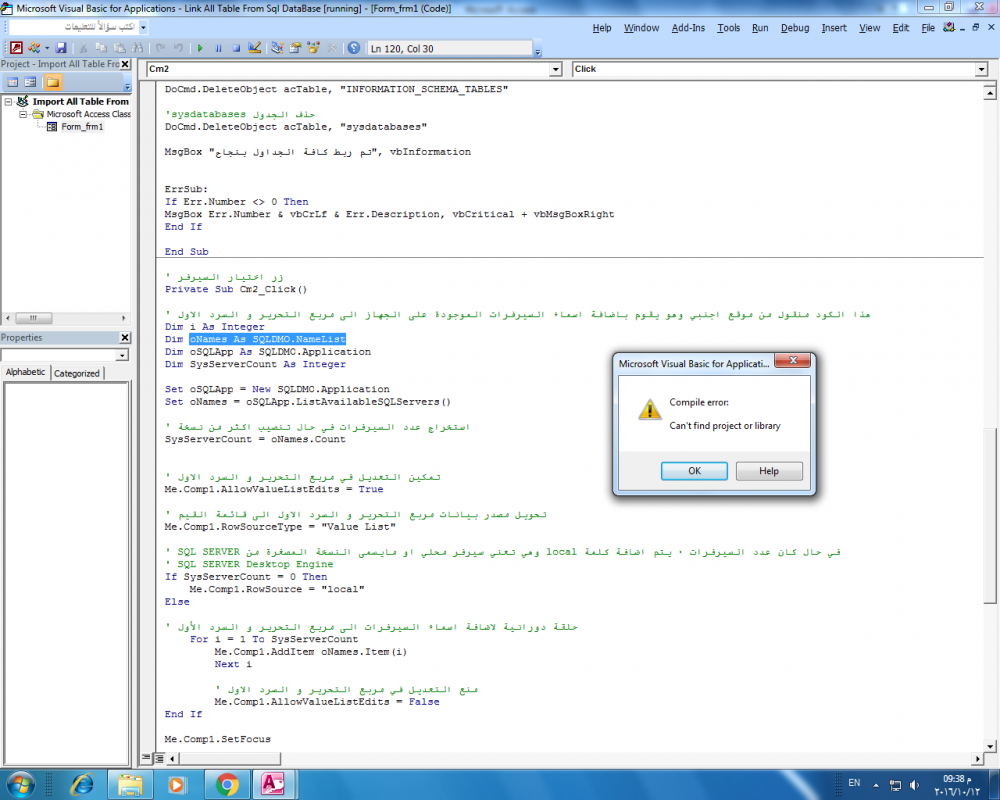Open the View menu

869,28
